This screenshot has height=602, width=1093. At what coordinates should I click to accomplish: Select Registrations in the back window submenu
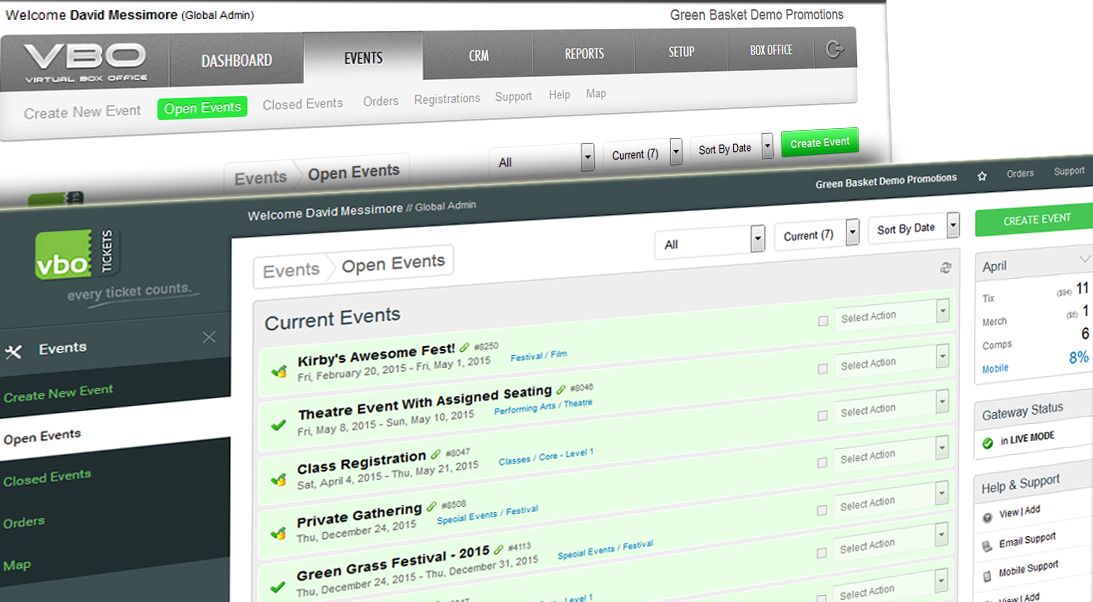point(447,99)
